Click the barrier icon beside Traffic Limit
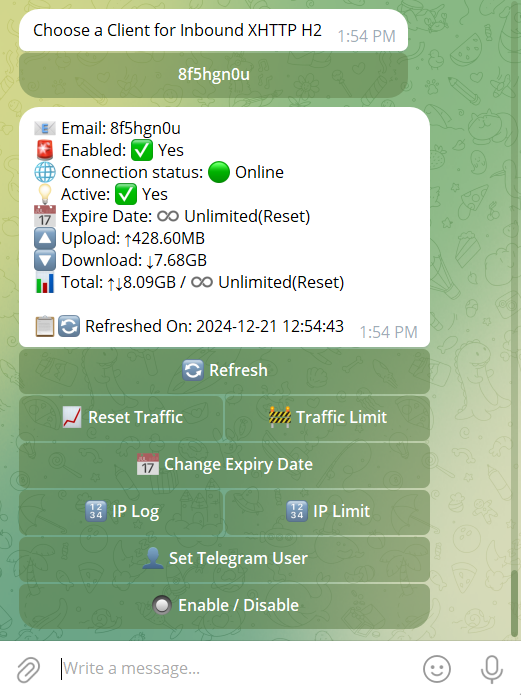The width and height of the screenshot is (521, 695). point(280,417)
